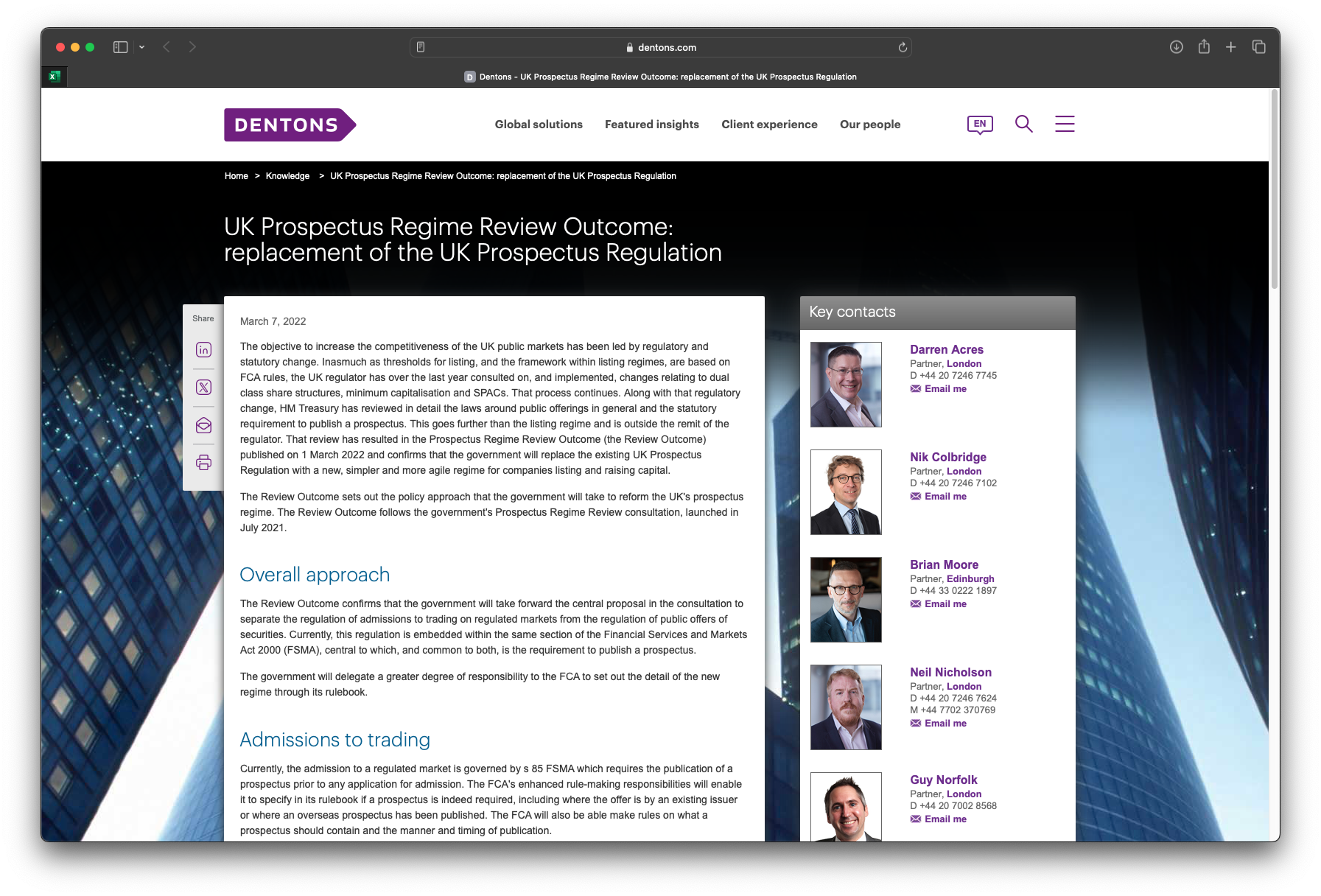Click Knowledge breadcrumb link

point(287,176)
